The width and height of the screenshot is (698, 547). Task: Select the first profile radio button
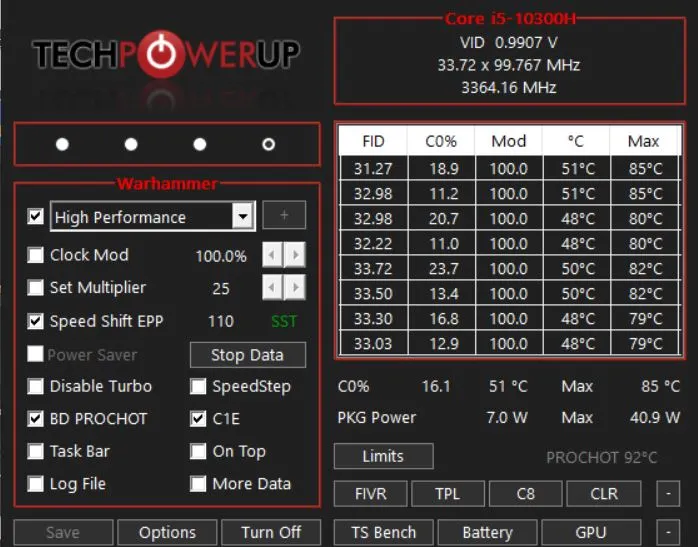[x=62, y=144]
